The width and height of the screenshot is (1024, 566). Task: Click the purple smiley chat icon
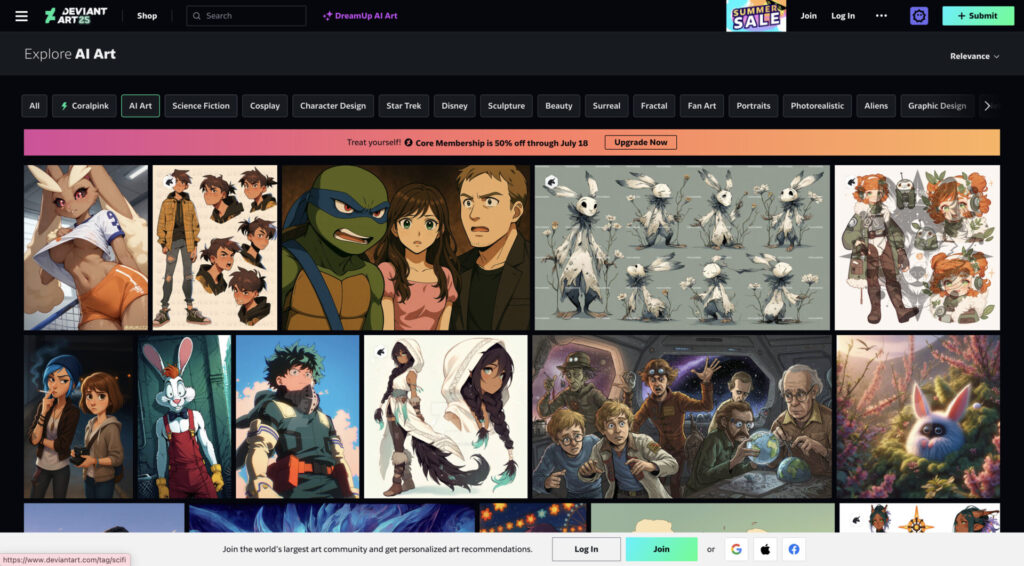pyautogui.click(x=919, y=16)
